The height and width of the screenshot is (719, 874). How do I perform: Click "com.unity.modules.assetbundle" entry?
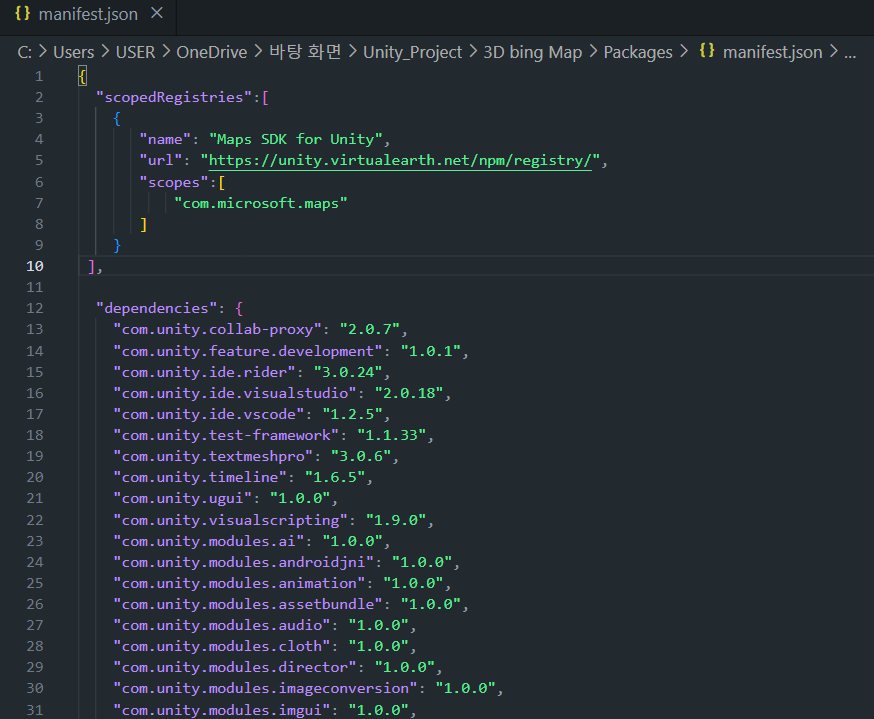point(248,605)
